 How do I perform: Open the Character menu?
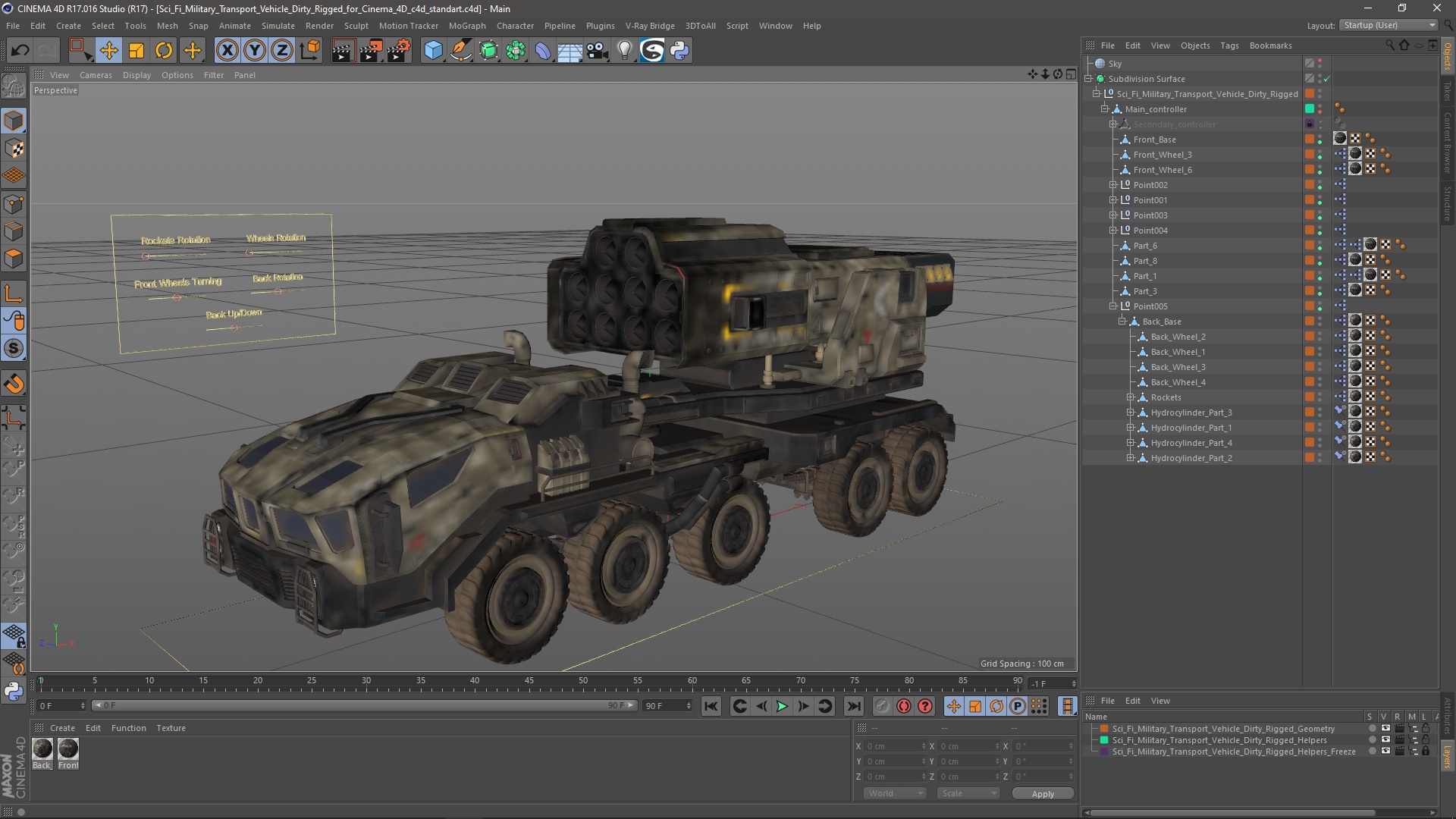(x=515, y=26)
